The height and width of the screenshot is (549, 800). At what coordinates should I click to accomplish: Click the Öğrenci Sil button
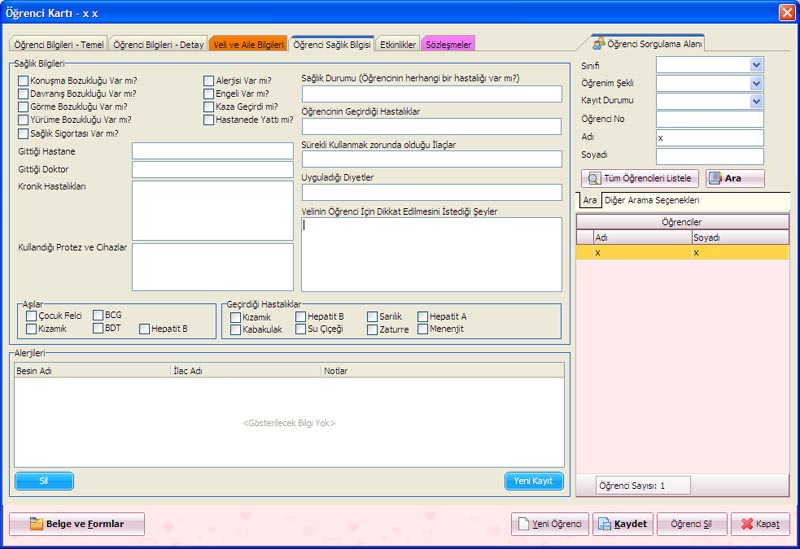click(691, 524)
